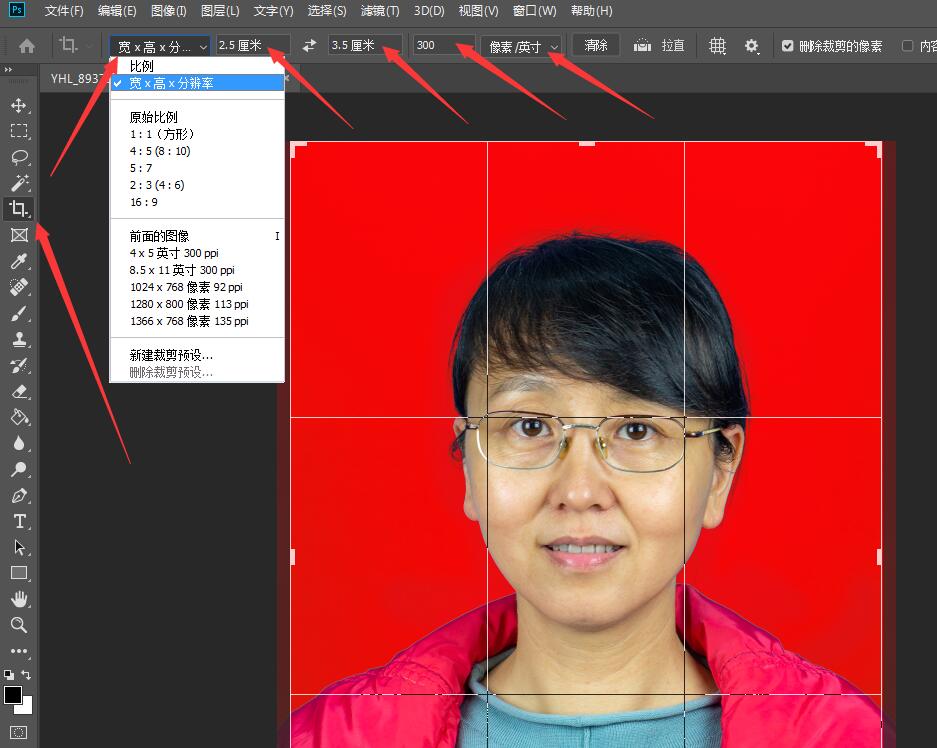Open the 图像 menu
The height and width of the screenshot is (748, 937).
(166, 11)
